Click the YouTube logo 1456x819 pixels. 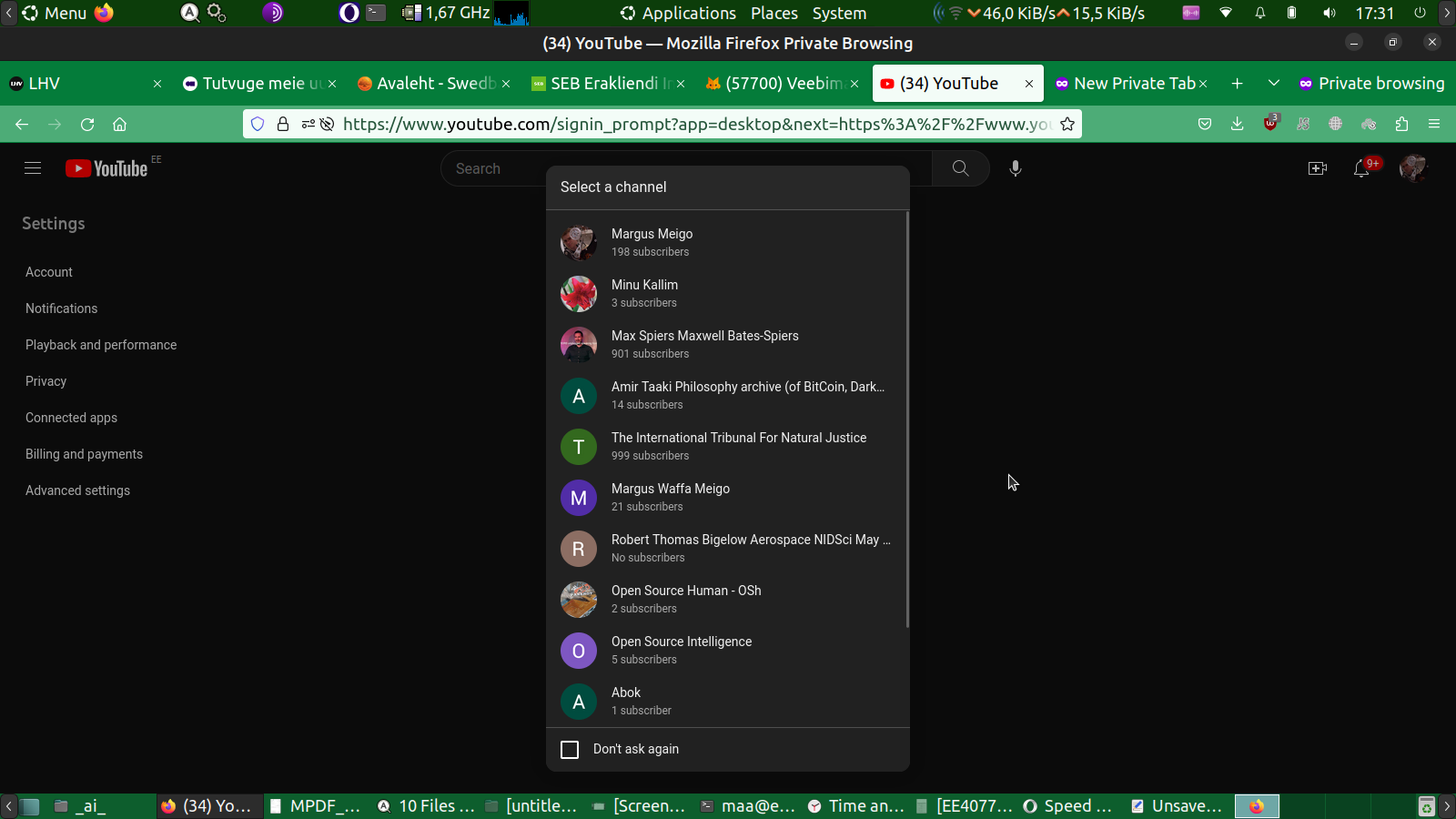pyautogui.click(x=107, y=168)
